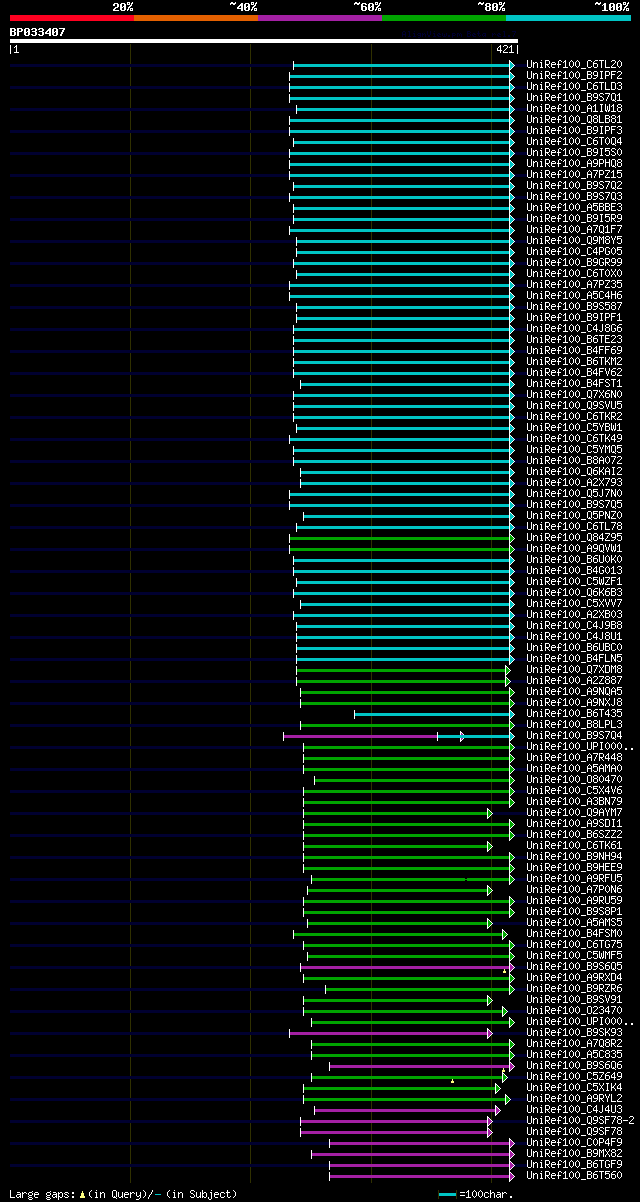Select hit label UniRef100_C6T0Q4
Image resolution: width=640 pixels, height=1202 pixels.
574,141
